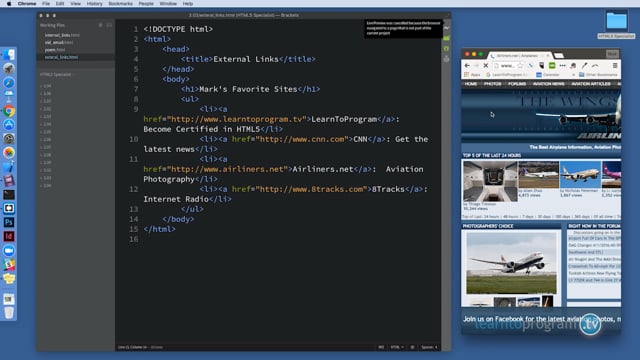Screen dimensions: 640x360
Task: Open Photos app from the Dock
Action: pyautogui.click(x=9, y=152)
